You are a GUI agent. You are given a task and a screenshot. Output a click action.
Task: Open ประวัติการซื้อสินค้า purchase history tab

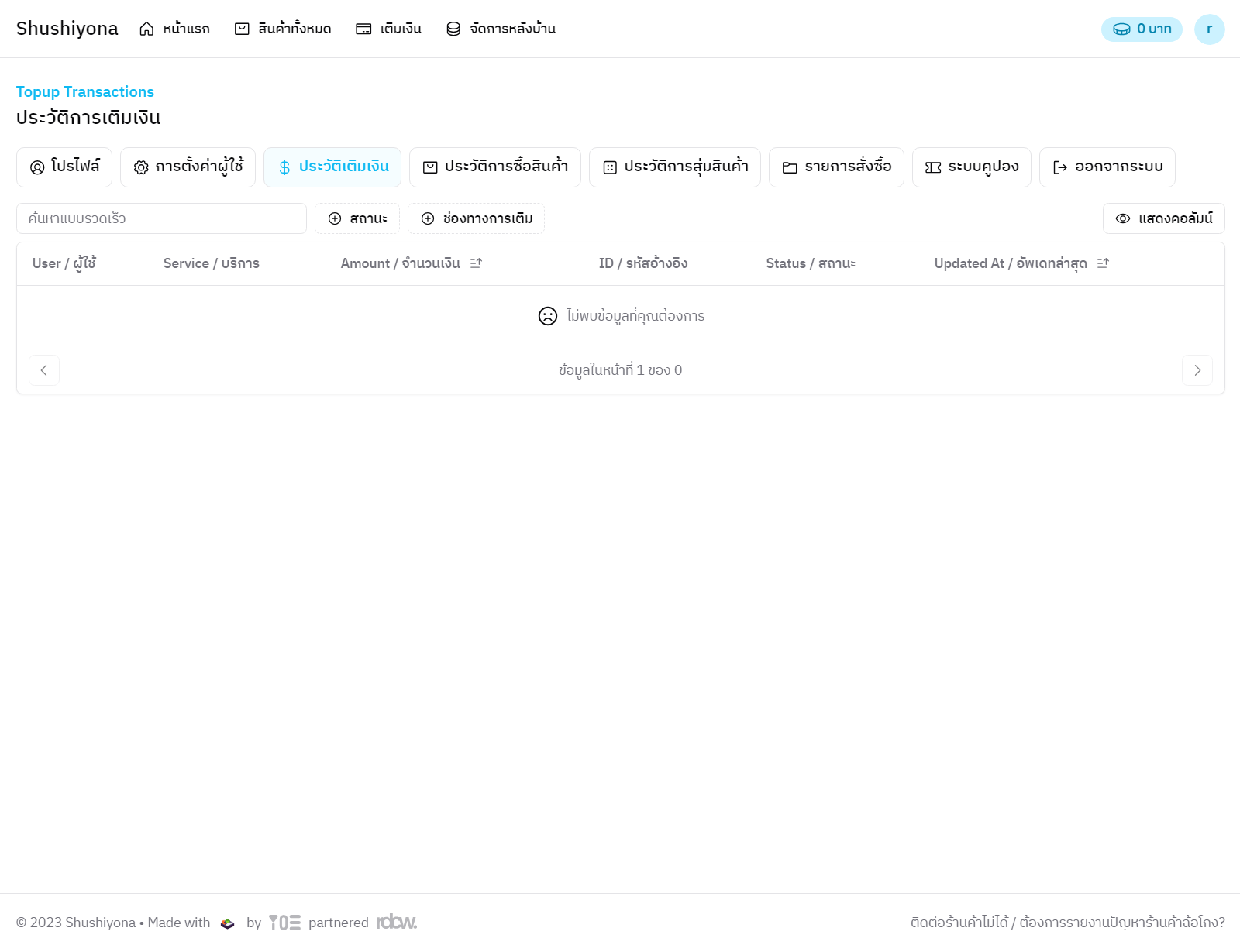495,167
